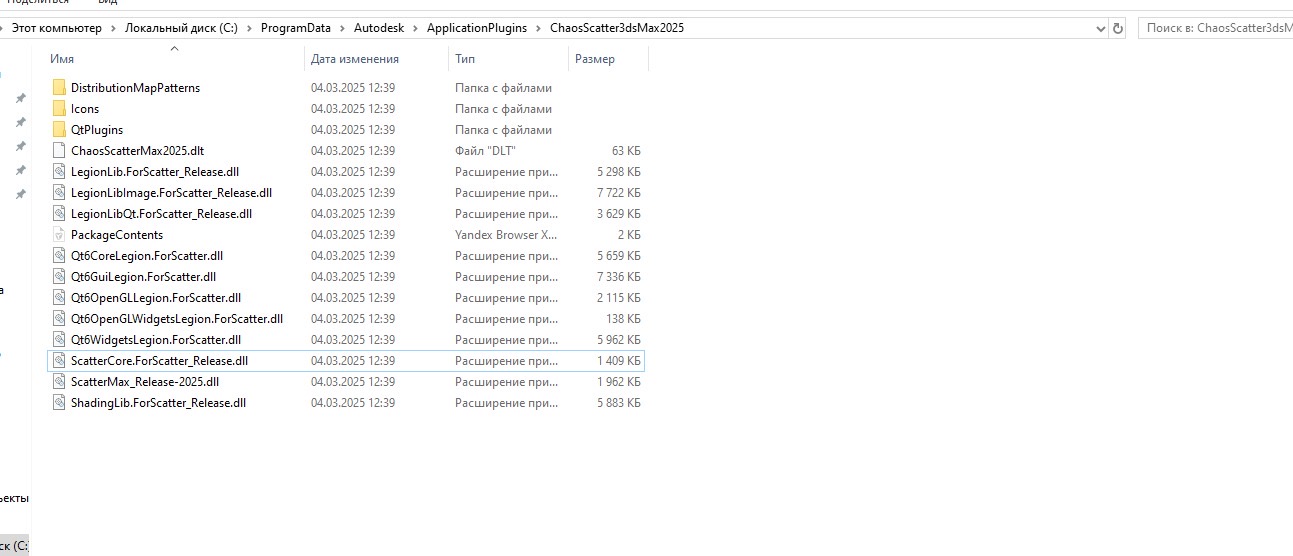Open the 'Вид' ribbon tab
Screen dimensions: 1293x556
[107, 3]
